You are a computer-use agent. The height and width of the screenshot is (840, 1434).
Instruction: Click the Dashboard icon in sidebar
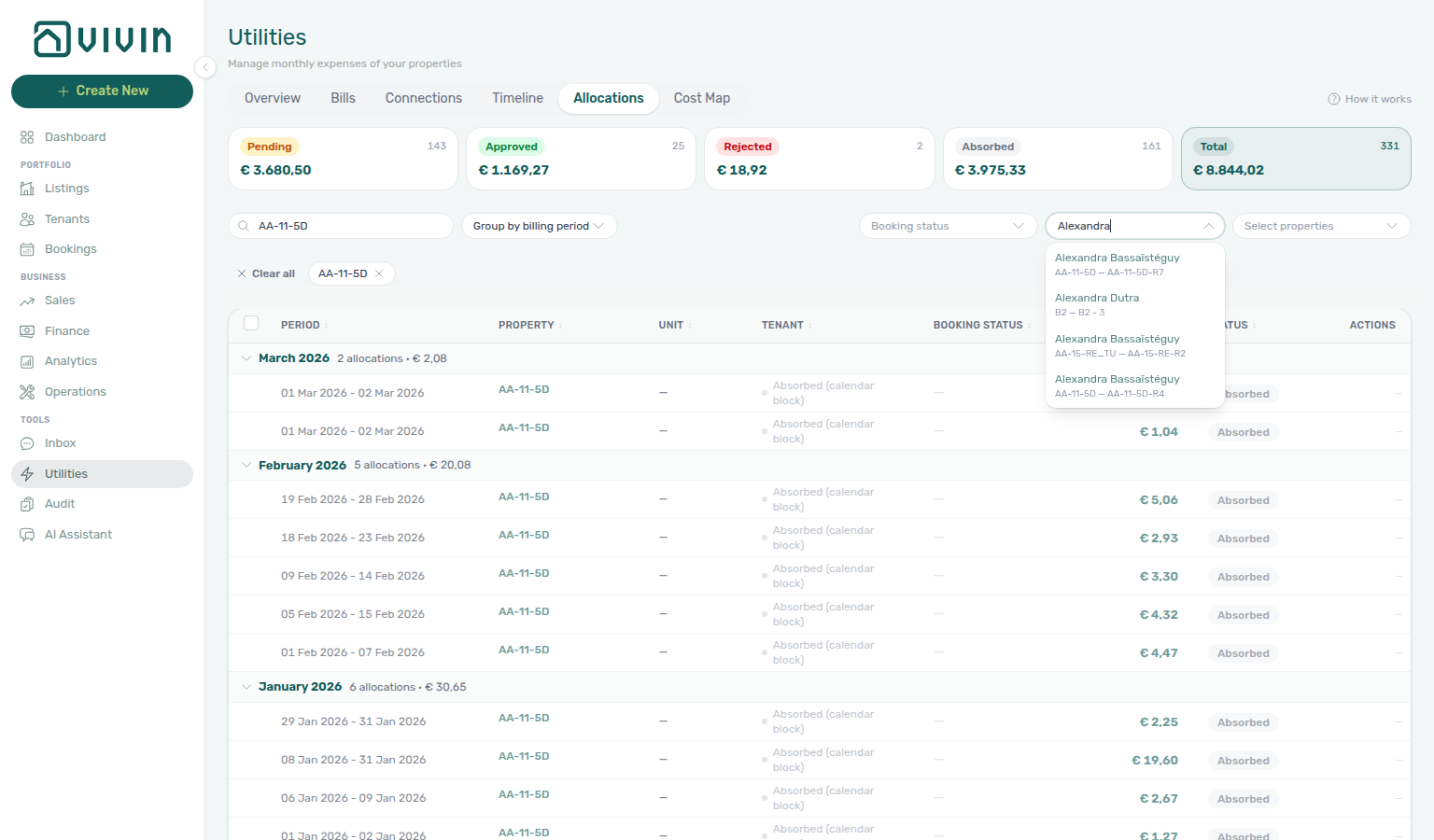[27, 137]
